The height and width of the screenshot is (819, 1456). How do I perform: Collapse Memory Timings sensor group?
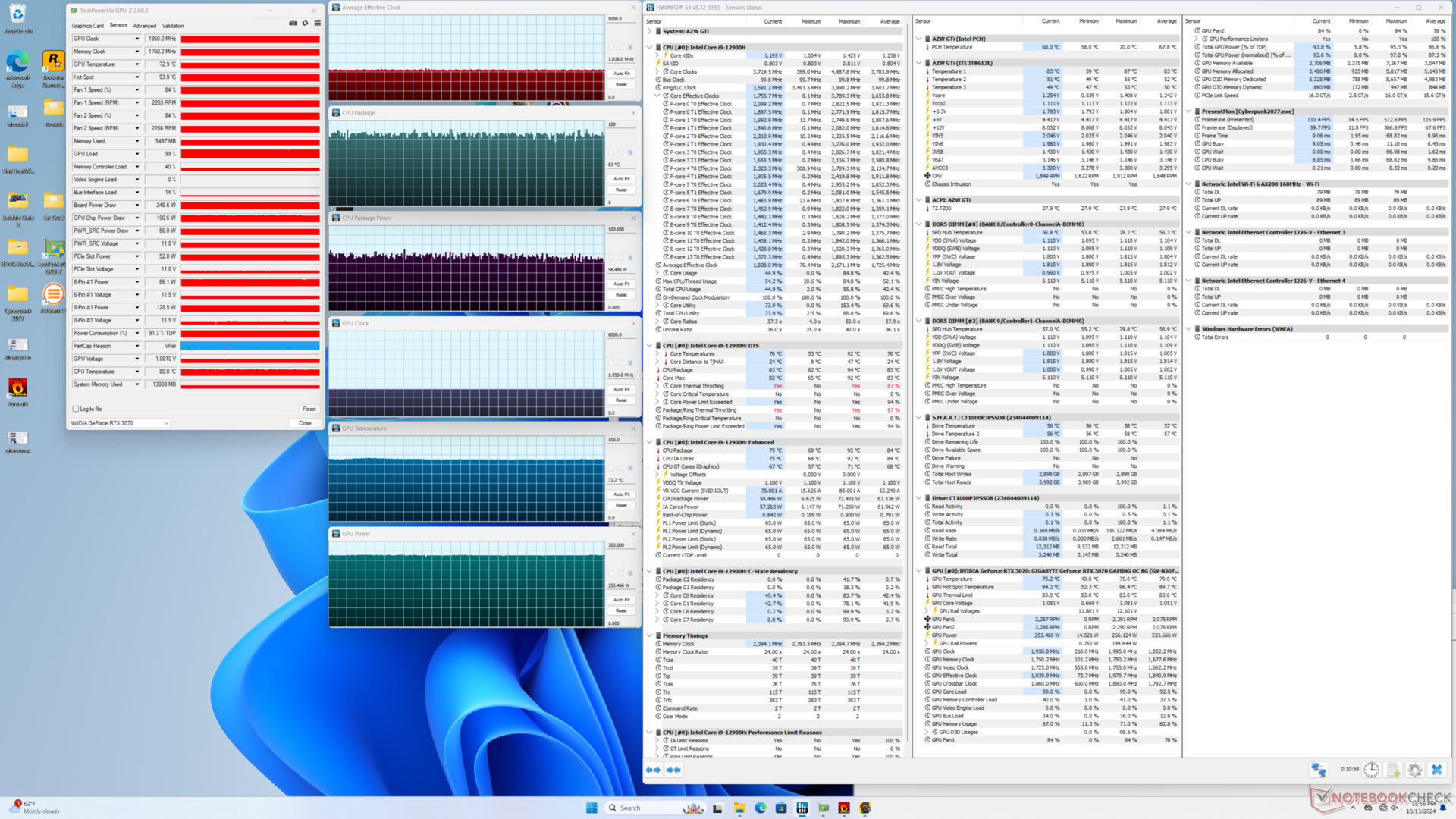(650, 635)
